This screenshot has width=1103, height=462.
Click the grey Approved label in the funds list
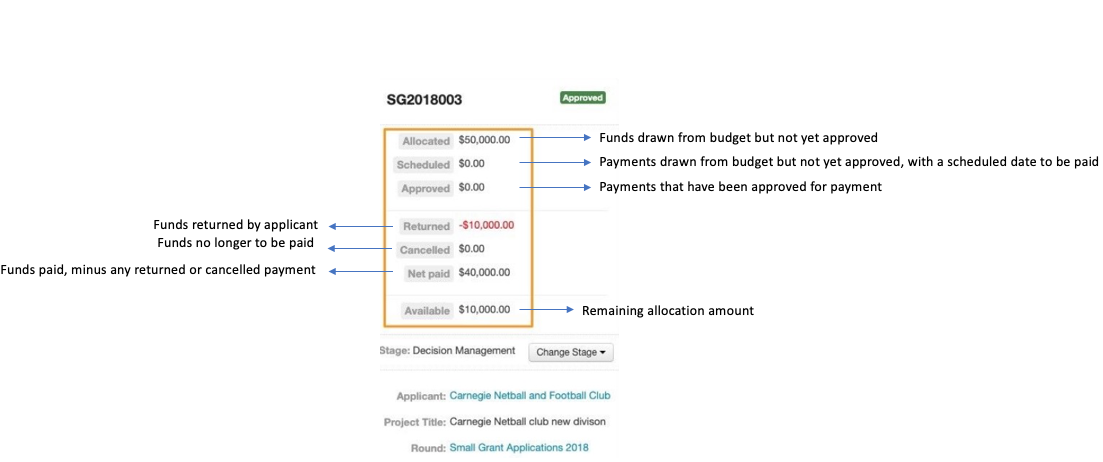[426, 188]
